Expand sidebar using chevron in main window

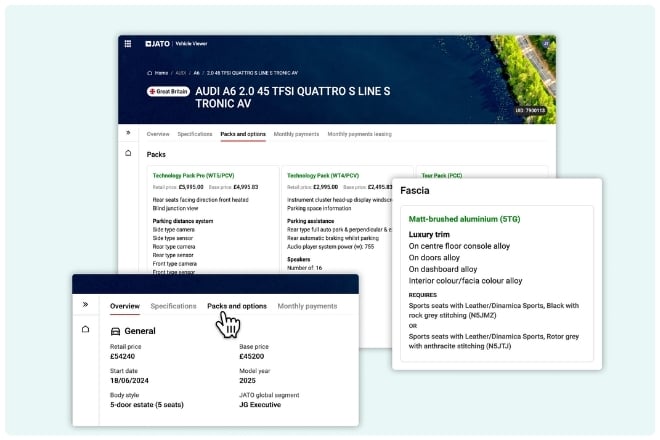(x=128, y=133)
